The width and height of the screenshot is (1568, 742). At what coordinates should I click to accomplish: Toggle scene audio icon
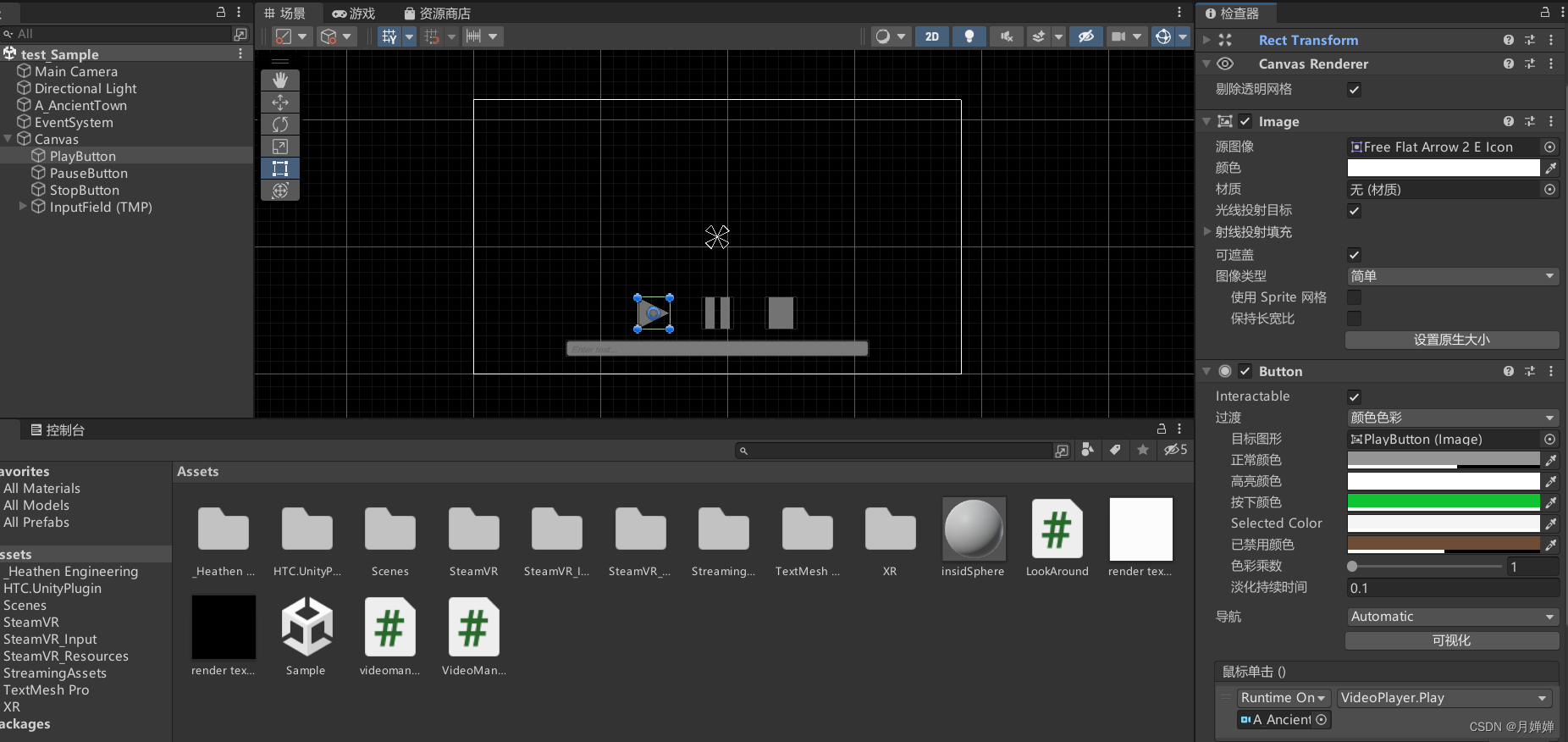coord(1007,36)
